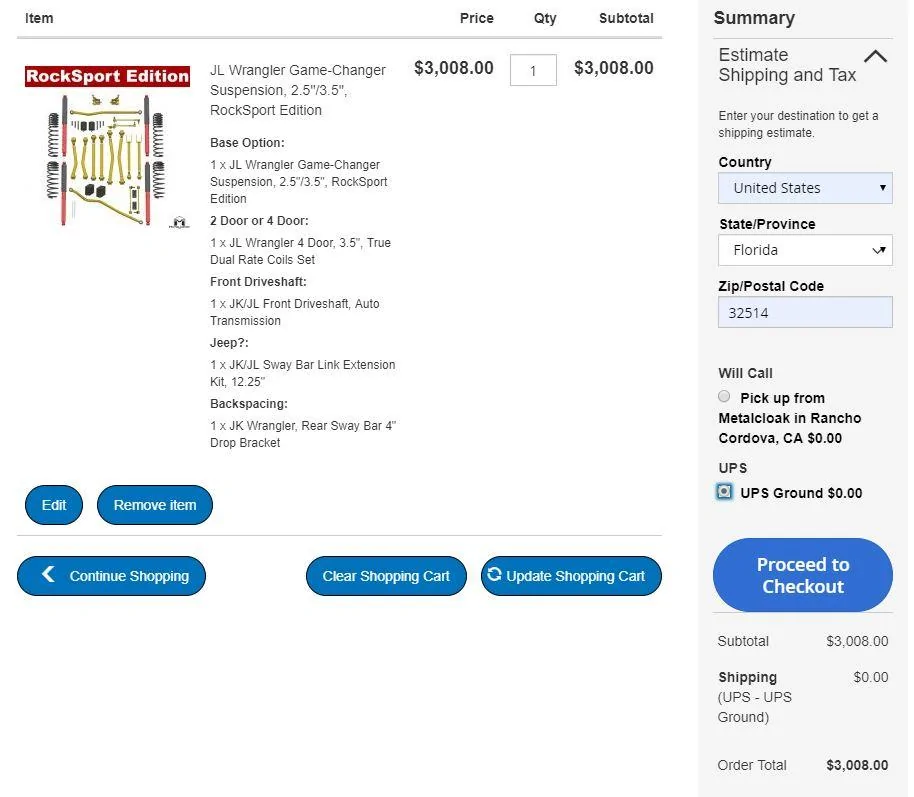Click the Update Shopping Cart text
The width and height of the screenshot is (914, 797).
[575, 576]
